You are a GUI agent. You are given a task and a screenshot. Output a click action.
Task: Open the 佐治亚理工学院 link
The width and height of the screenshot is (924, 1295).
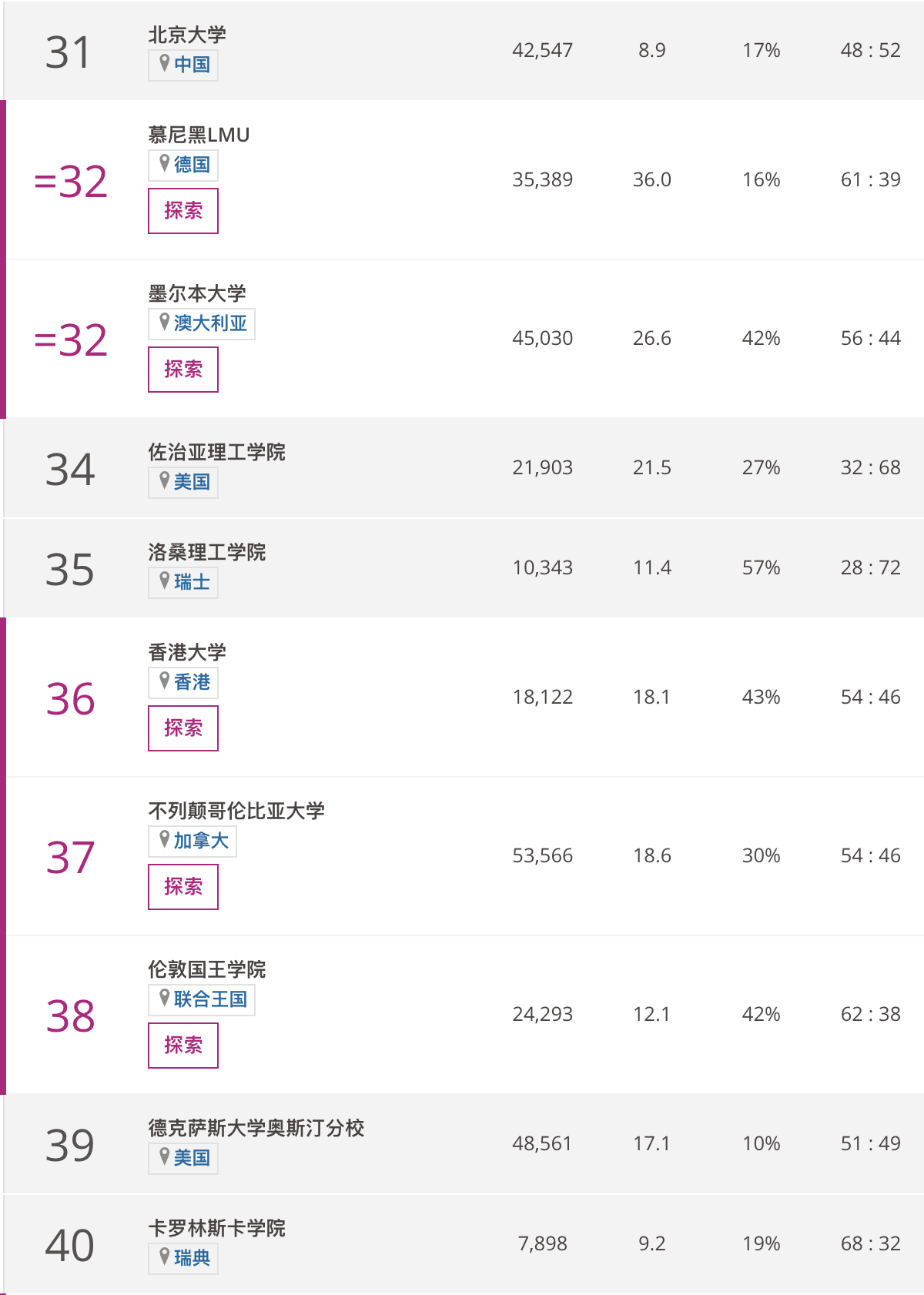tap(216, 452)
